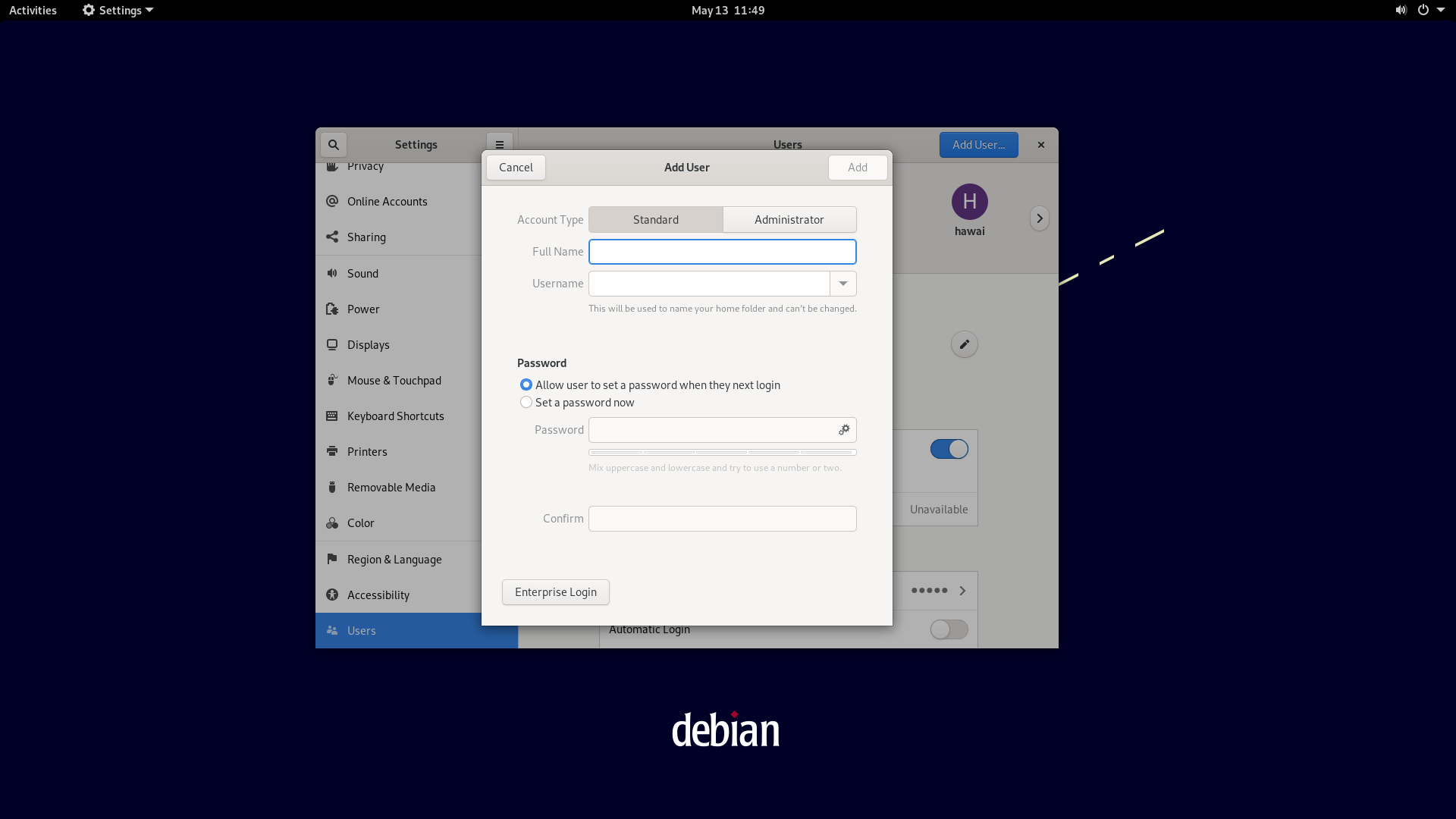Drag the password strength indicator slider
The height and width of the screenshot is (819, 1456).
(x=722, y=451)
